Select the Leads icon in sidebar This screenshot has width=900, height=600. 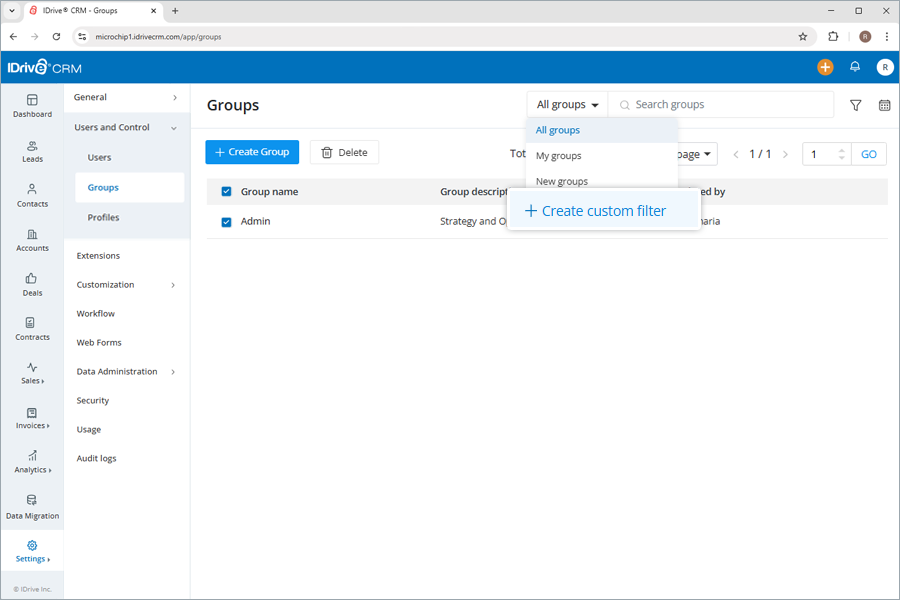coord(32,150)
